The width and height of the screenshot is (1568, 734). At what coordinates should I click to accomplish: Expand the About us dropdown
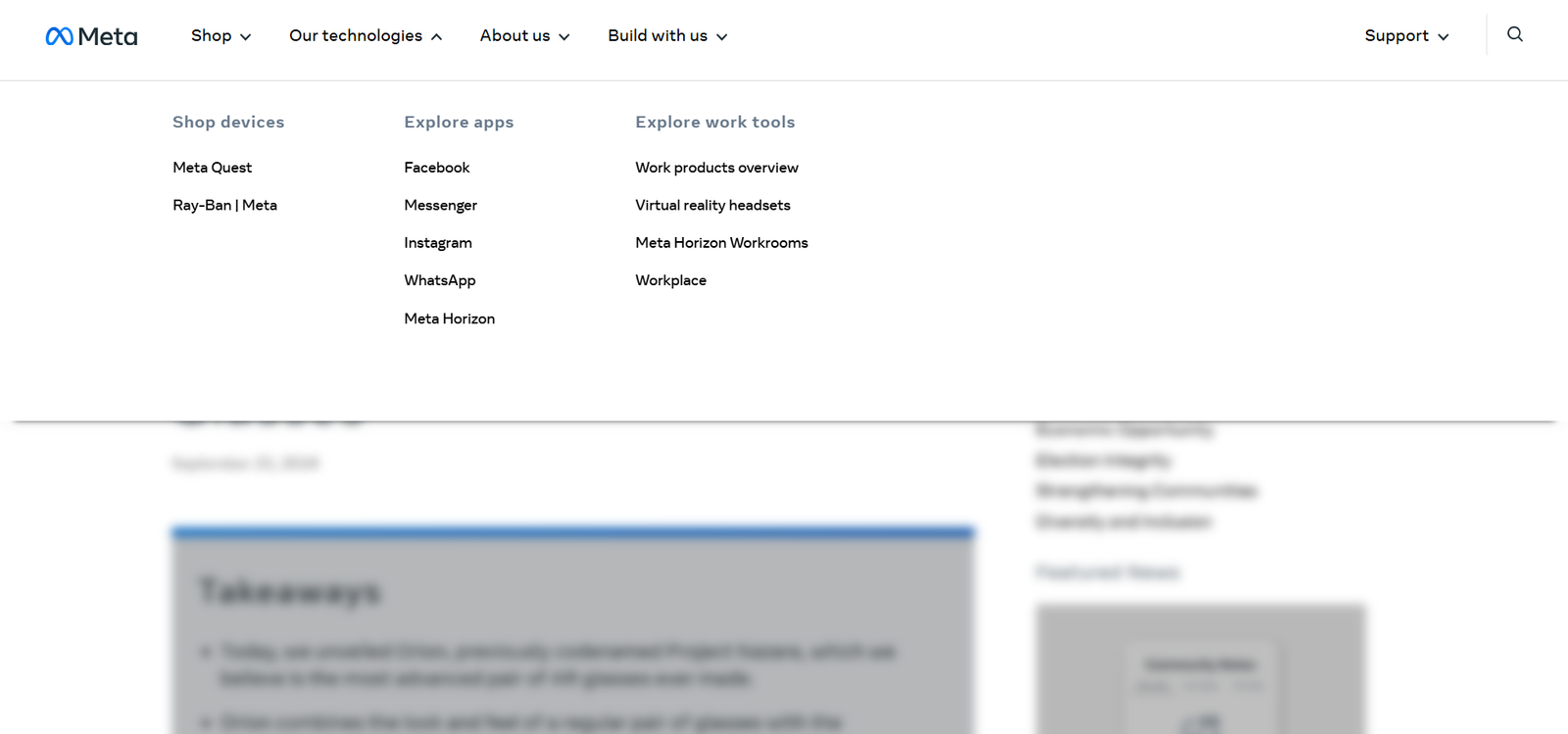pos(524,36)
